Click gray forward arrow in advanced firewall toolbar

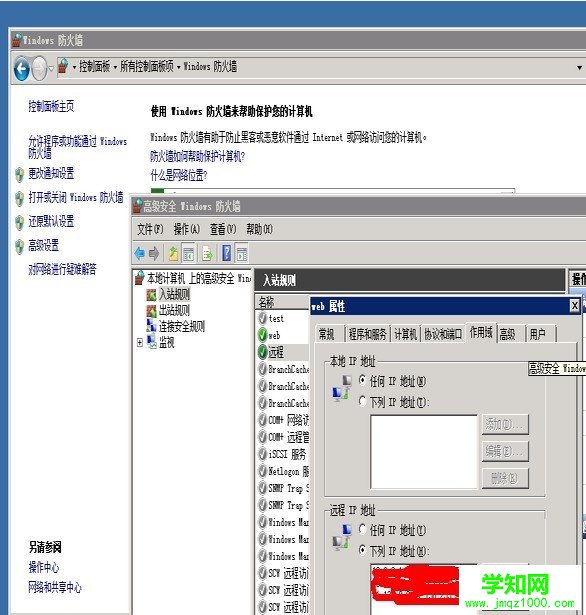pyautogui.click(x=154, y=253)
